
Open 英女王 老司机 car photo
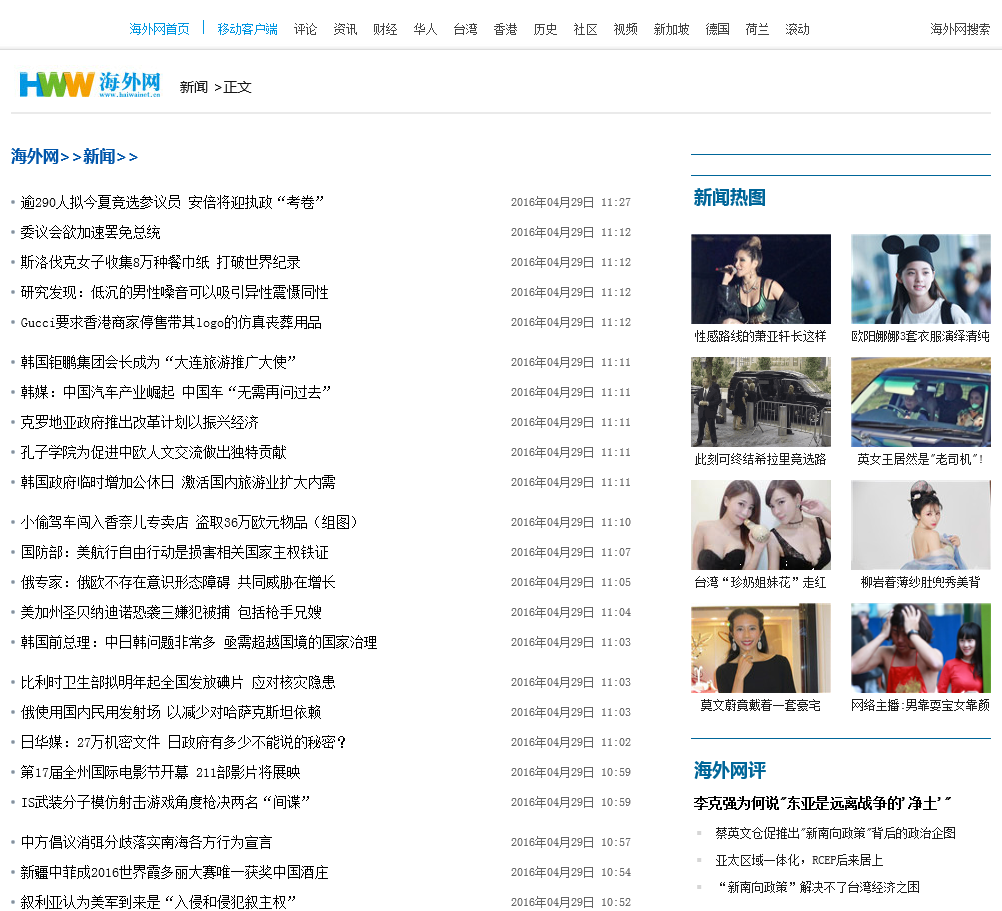point(920,402)
